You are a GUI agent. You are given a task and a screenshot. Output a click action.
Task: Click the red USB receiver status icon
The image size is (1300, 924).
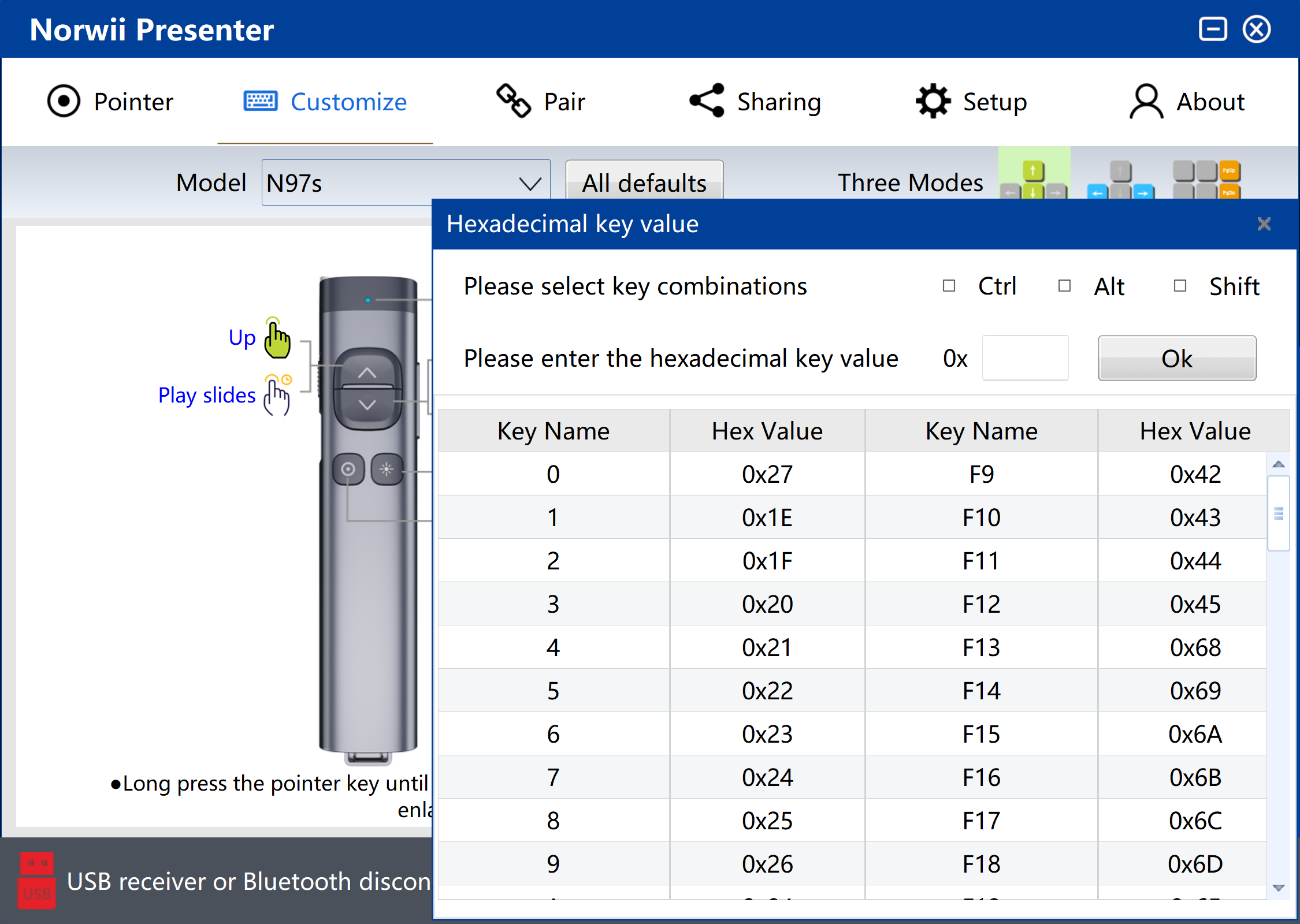click(36, 880)
